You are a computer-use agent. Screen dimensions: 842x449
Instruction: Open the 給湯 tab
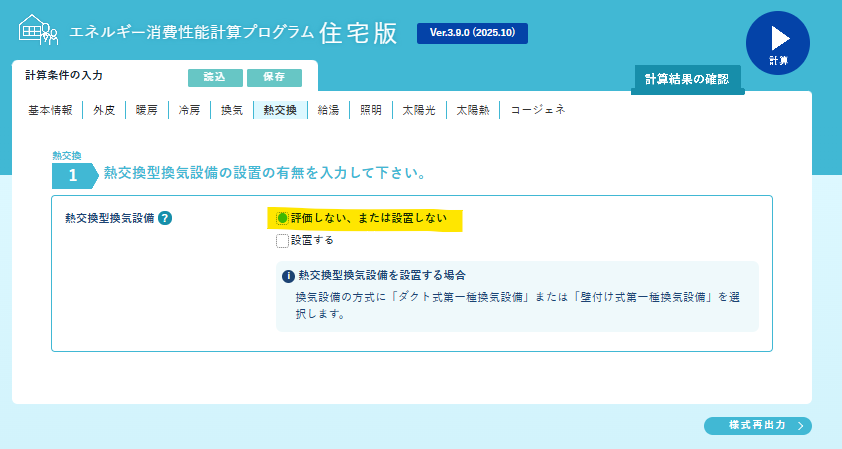pyautogui.click(x=328, y=110)
